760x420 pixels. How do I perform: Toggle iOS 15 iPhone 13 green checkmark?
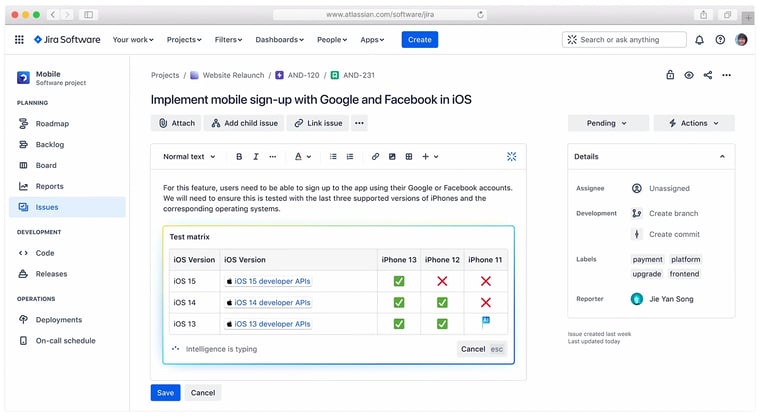pyautogui.click(x=398, y=281)
